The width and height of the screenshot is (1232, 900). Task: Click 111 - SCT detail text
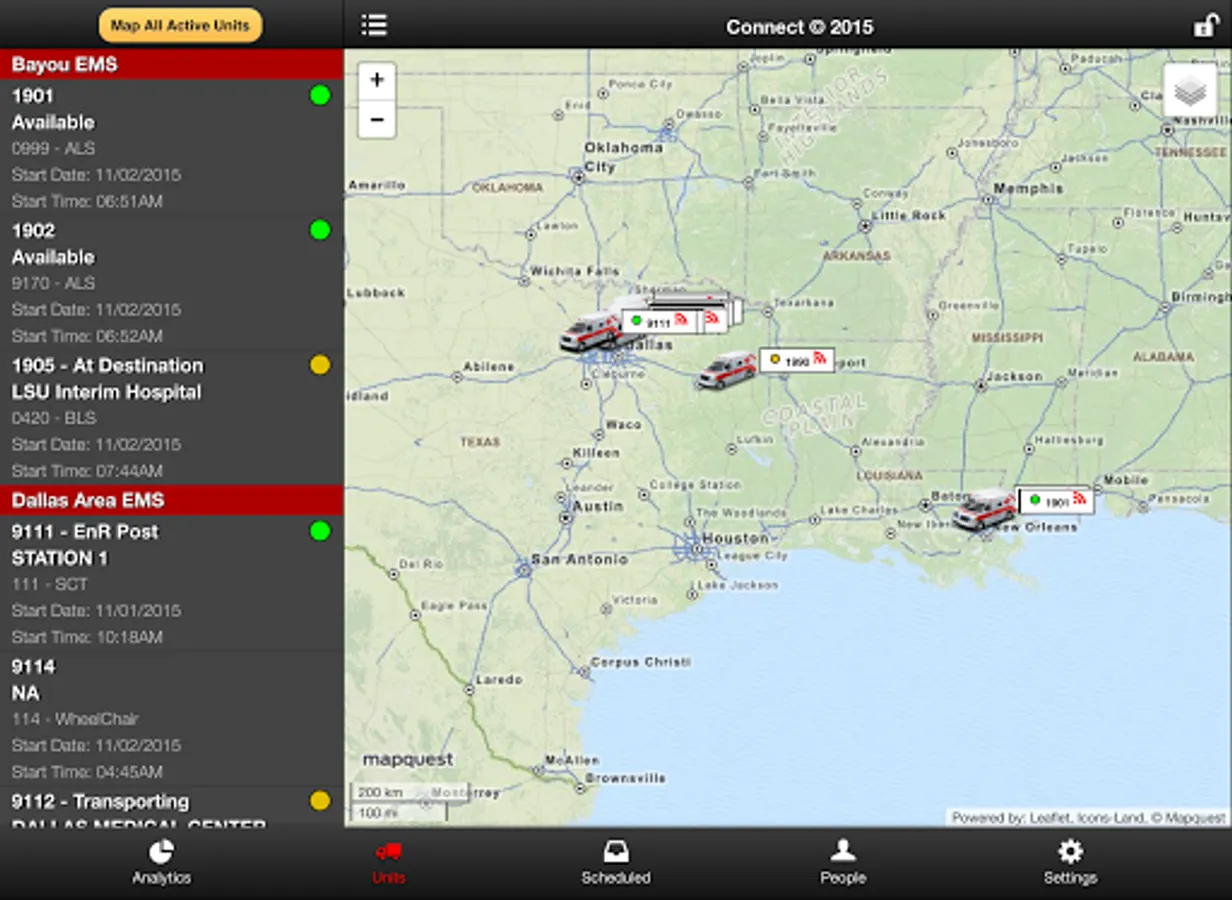click(x=50, y=584)
